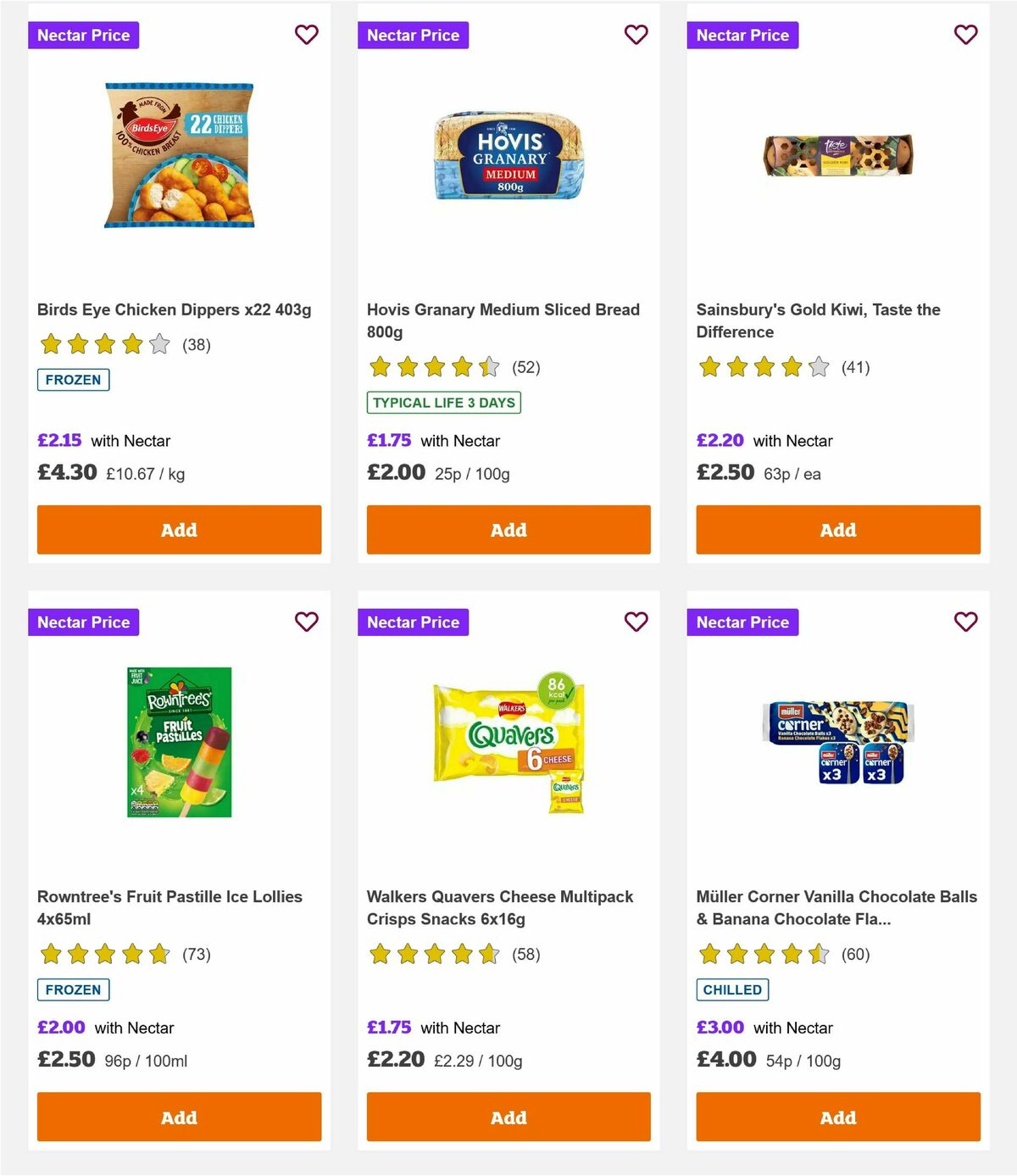1017x1176 pixels.
Task: Favourite the Müller Corner Vanilla Chocolate Balls
Action: pos(964,621)
